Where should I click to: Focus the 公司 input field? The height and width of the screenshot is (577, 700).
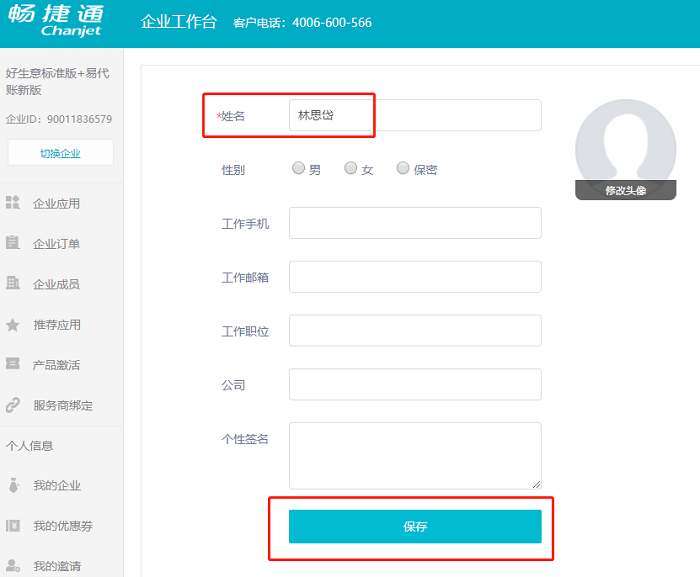click(x=415, y=384)
